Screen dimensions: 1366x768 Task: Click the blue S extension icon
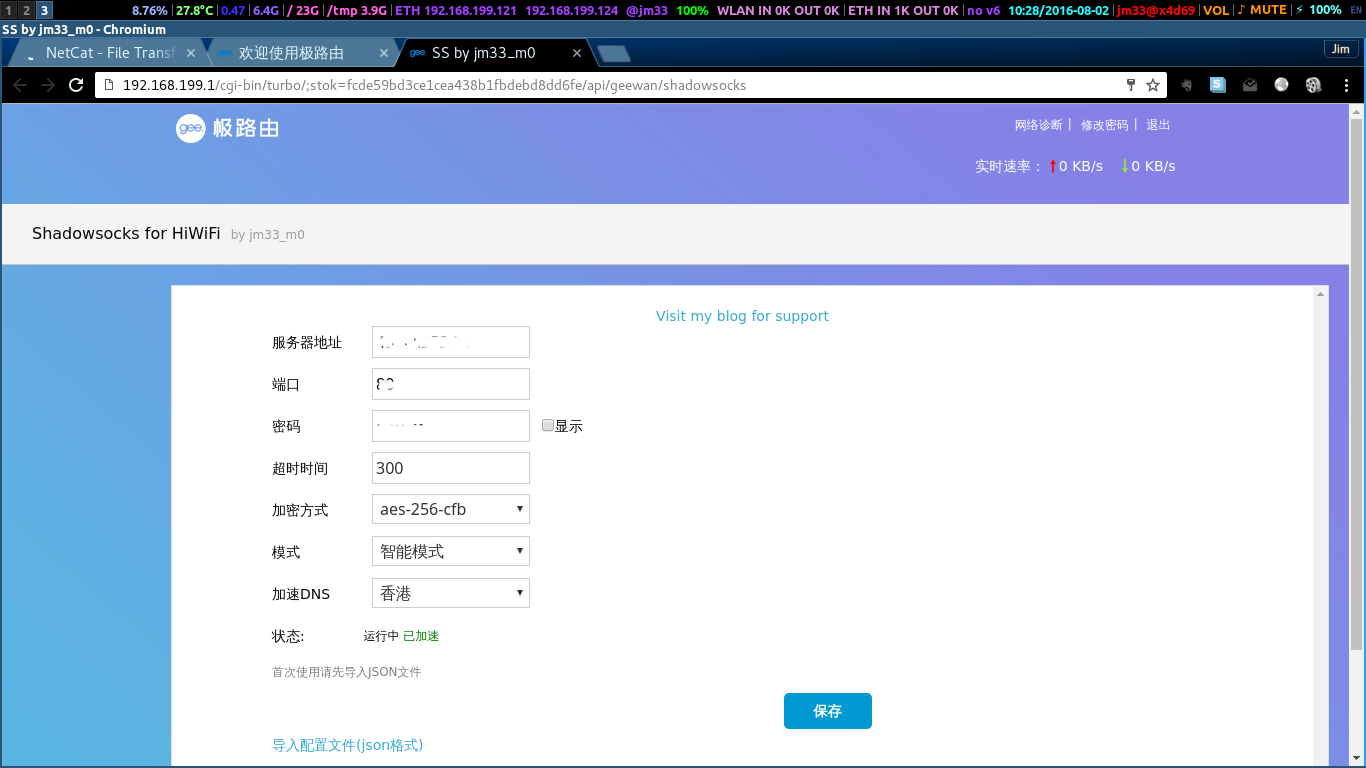pos(1218,85)
